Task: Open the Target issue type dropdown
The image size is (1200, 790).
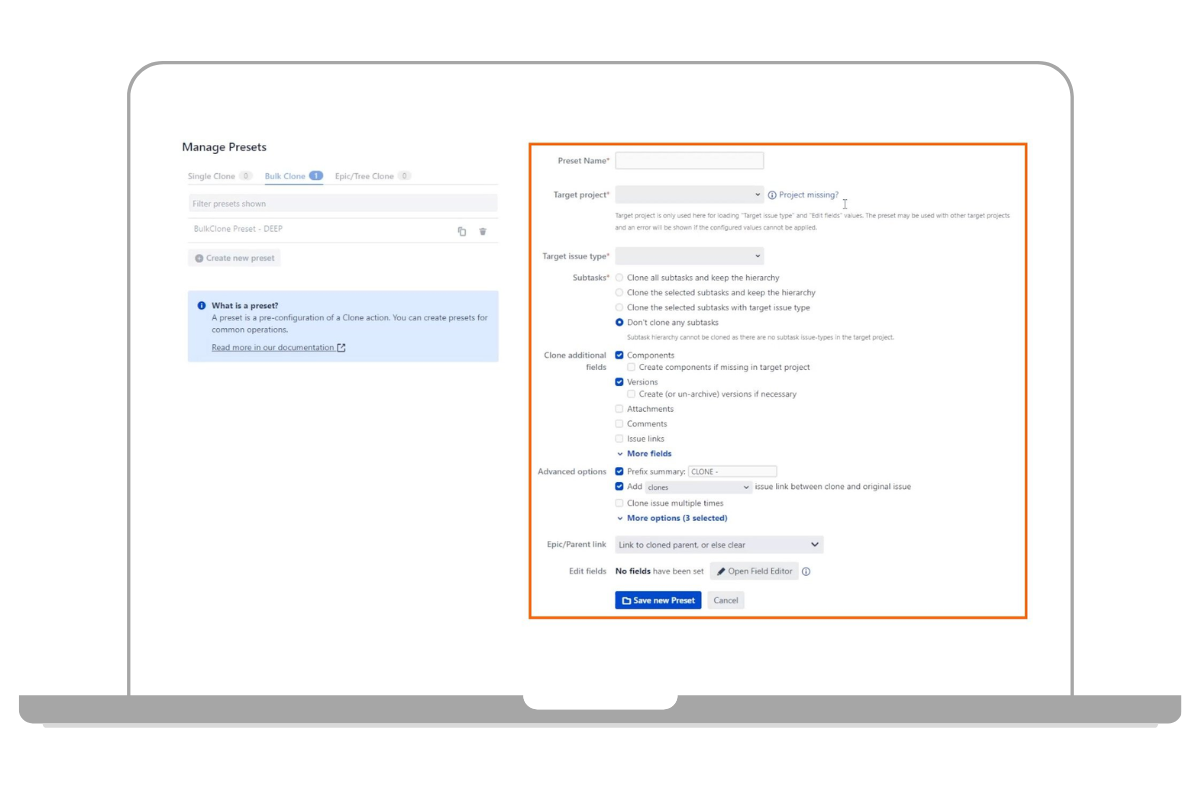Action: pos(689,257)
